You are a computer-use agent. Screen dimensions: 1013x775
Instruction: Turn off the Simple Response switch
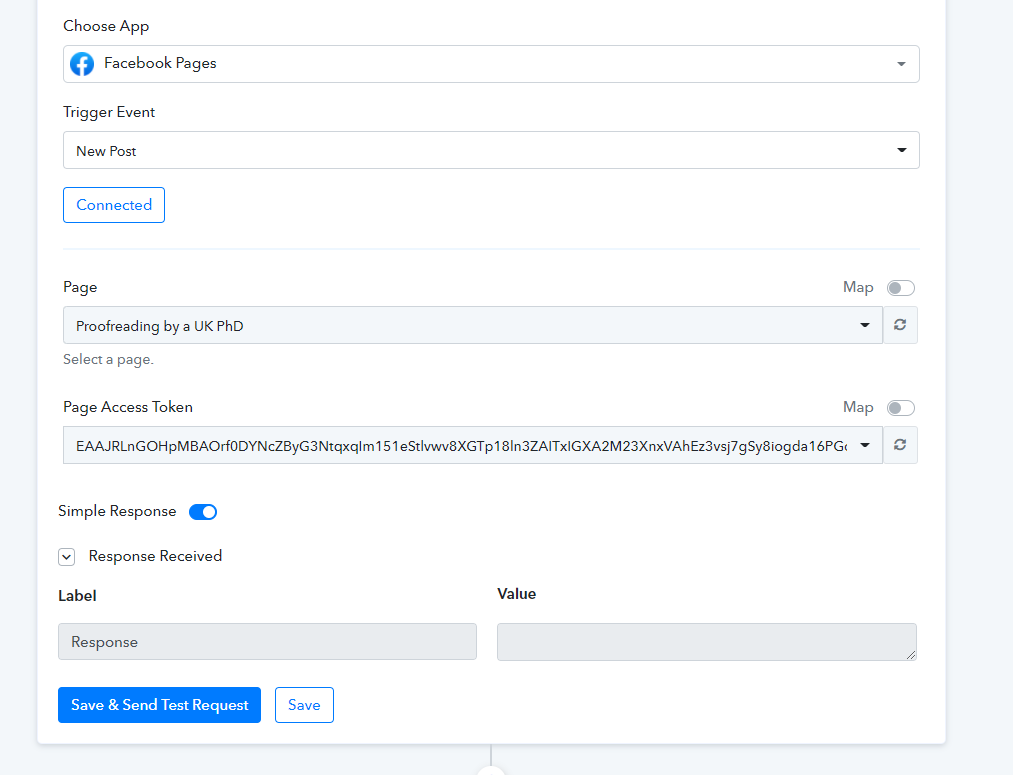point(203,512)
